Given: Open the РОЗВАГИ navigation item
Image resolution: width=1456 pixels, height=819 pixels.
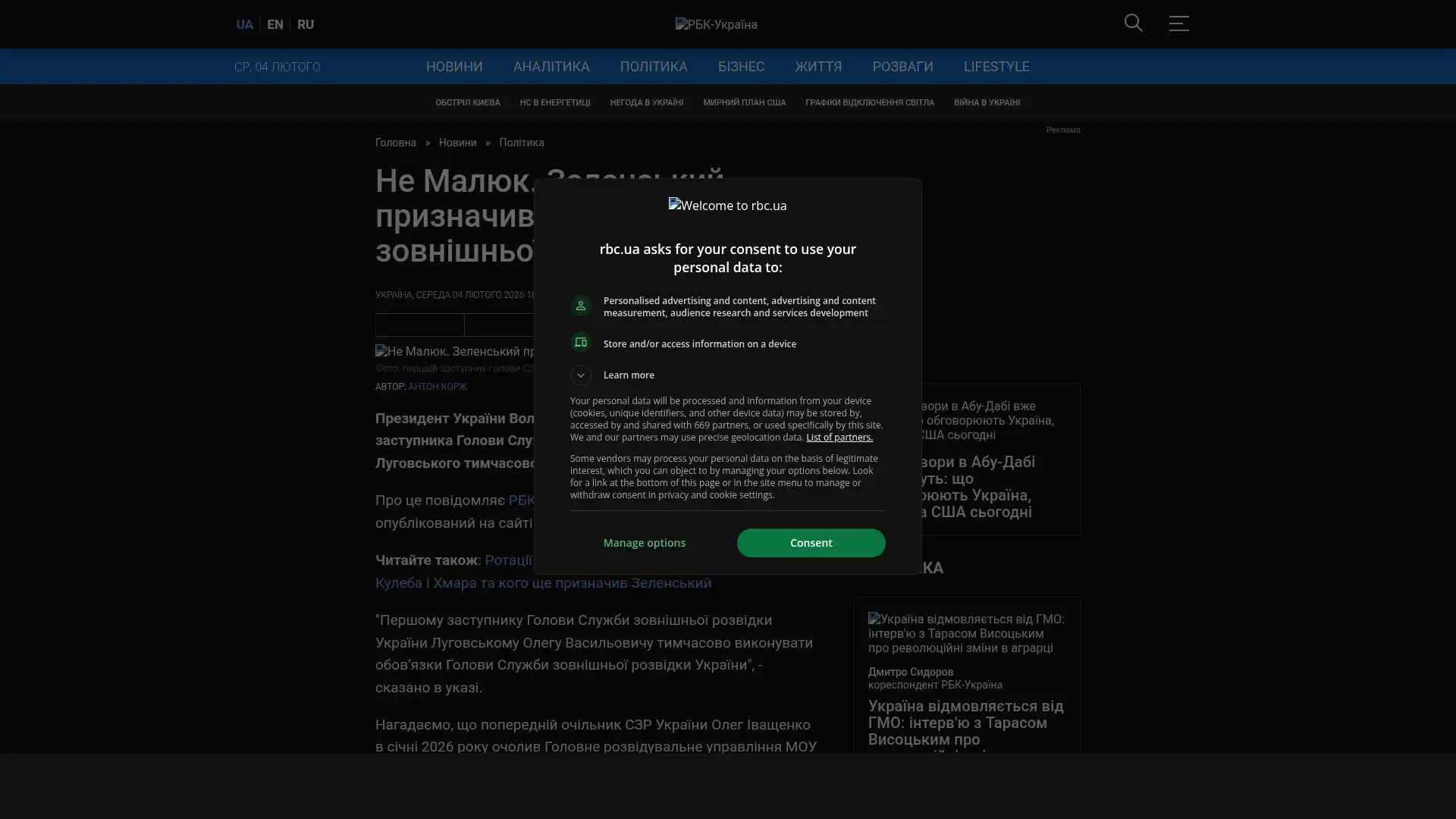Looking at the screenshot, I should pos(902,67).
